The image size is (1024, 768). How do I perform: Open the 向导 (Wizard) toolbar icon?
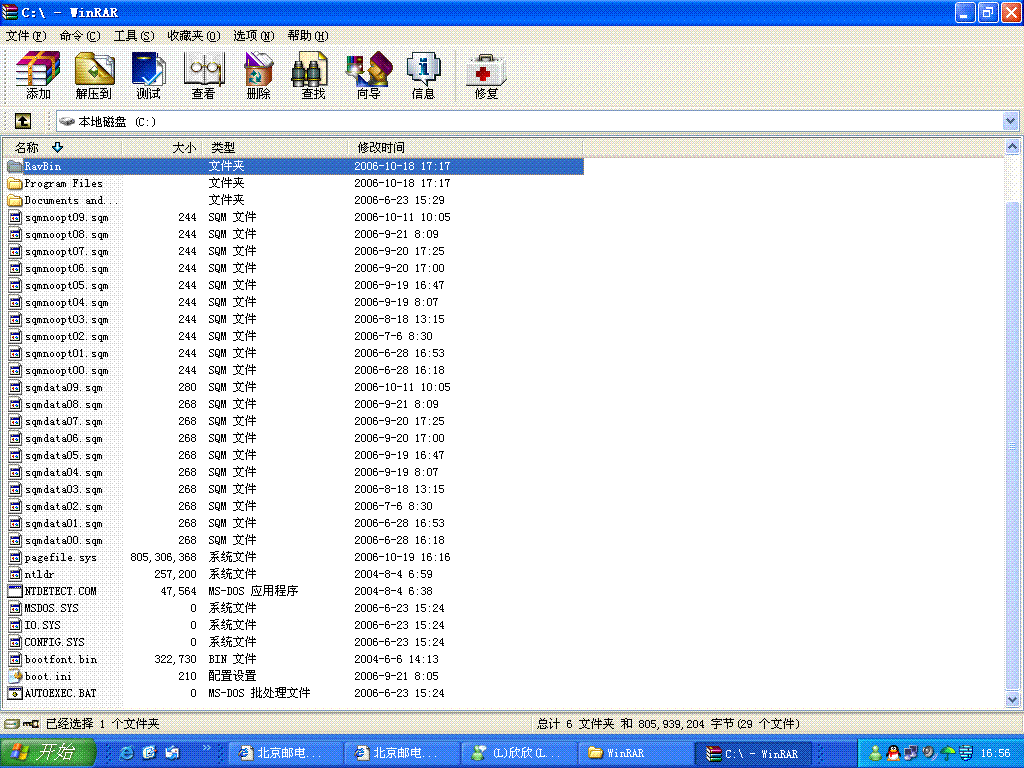coord(368,74)
